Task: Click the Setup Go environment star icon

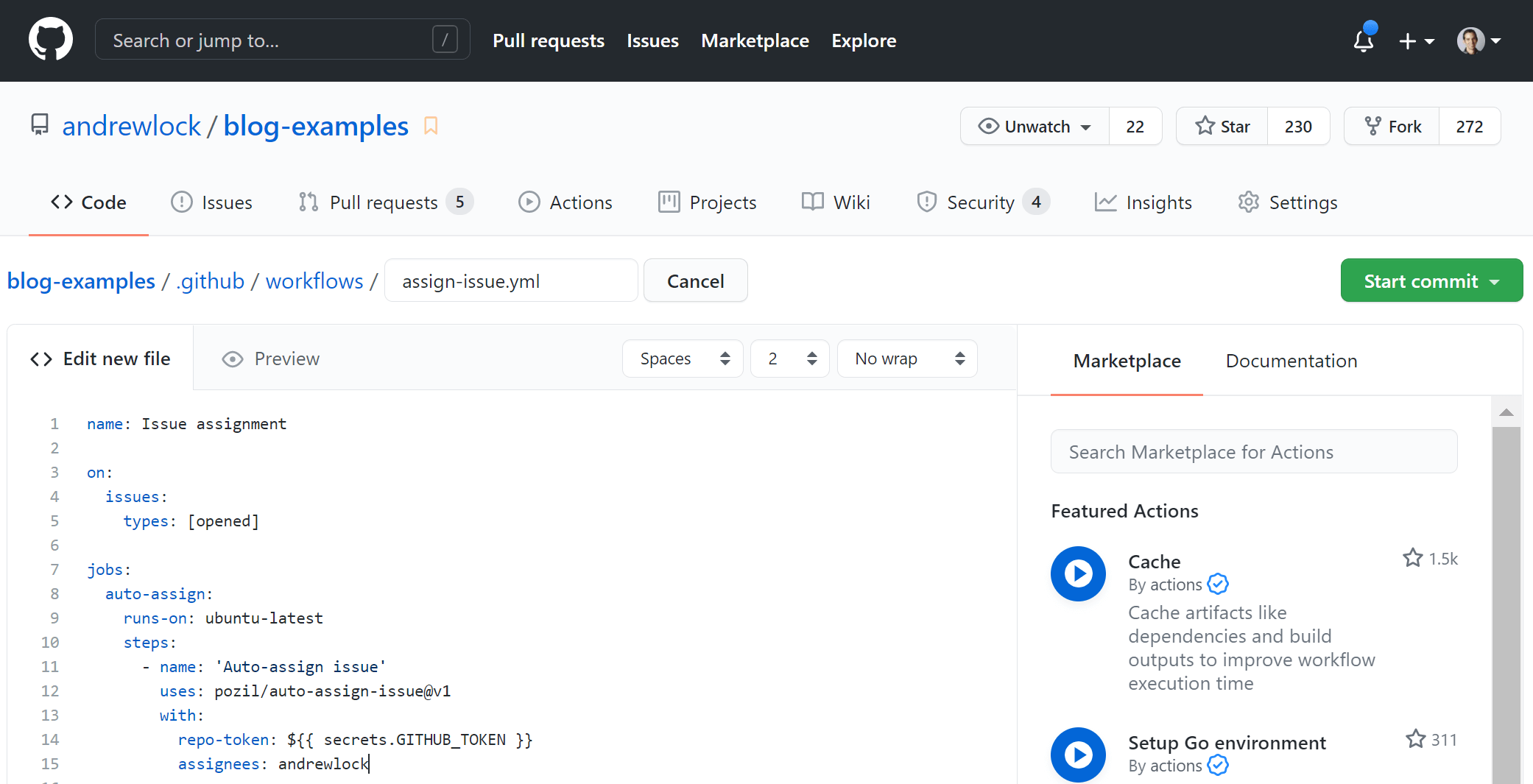Action: (1415, 739)
